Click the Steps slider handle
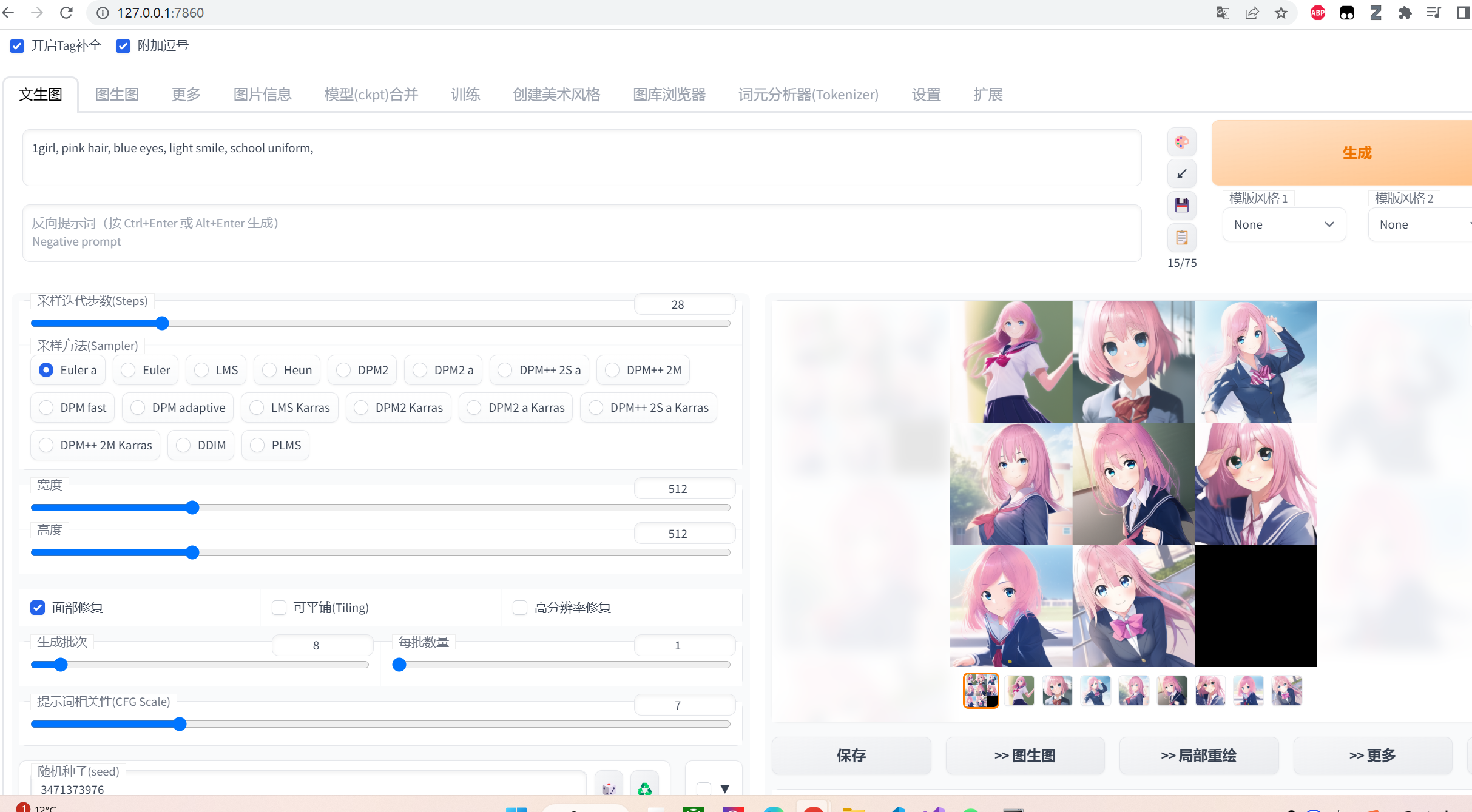The width and height of the screenshot is (1472, 812). click(162, 323)
